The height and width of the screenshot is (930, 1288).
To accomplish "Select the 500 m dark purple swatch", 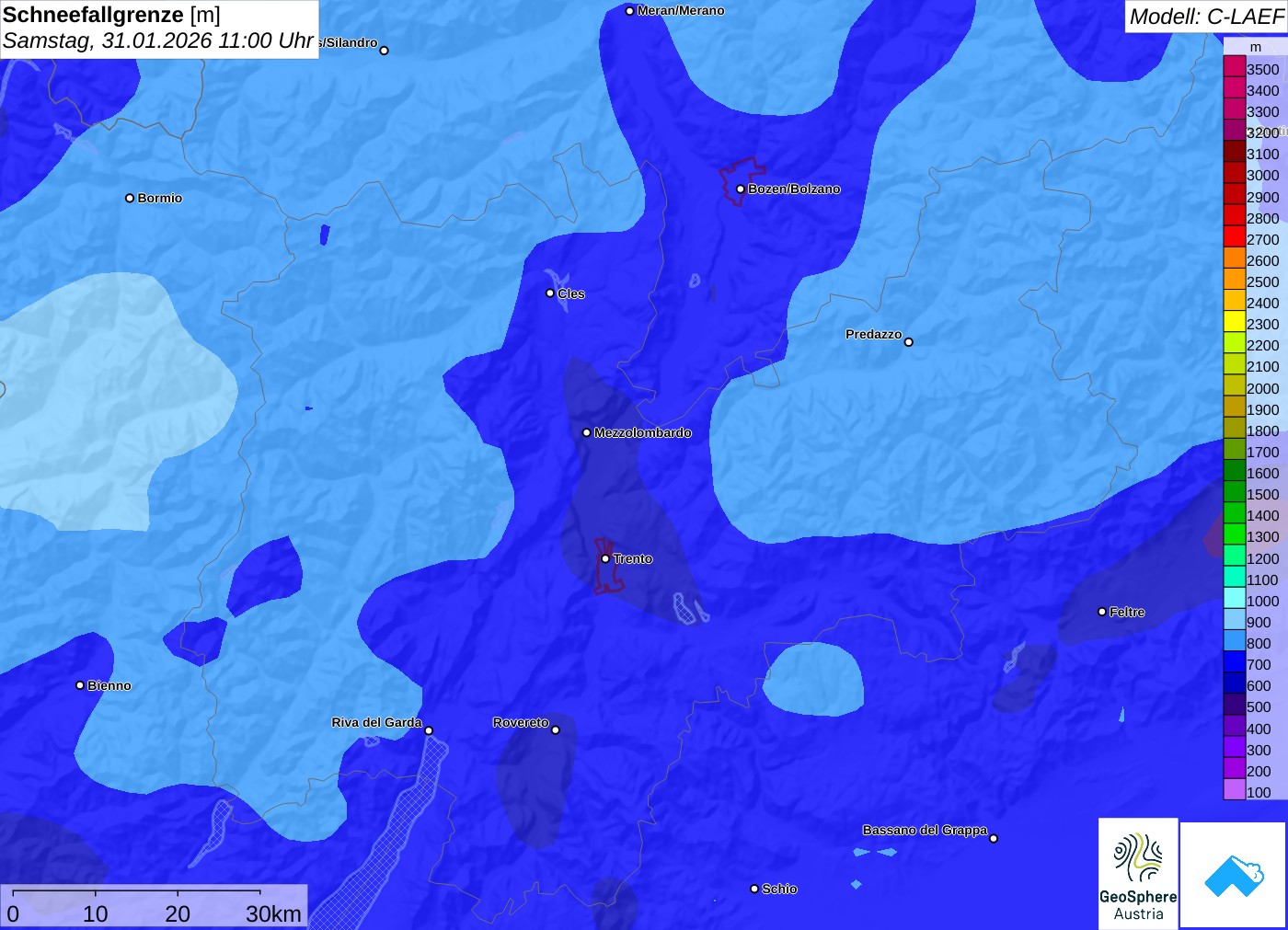I will point(1235,704).
